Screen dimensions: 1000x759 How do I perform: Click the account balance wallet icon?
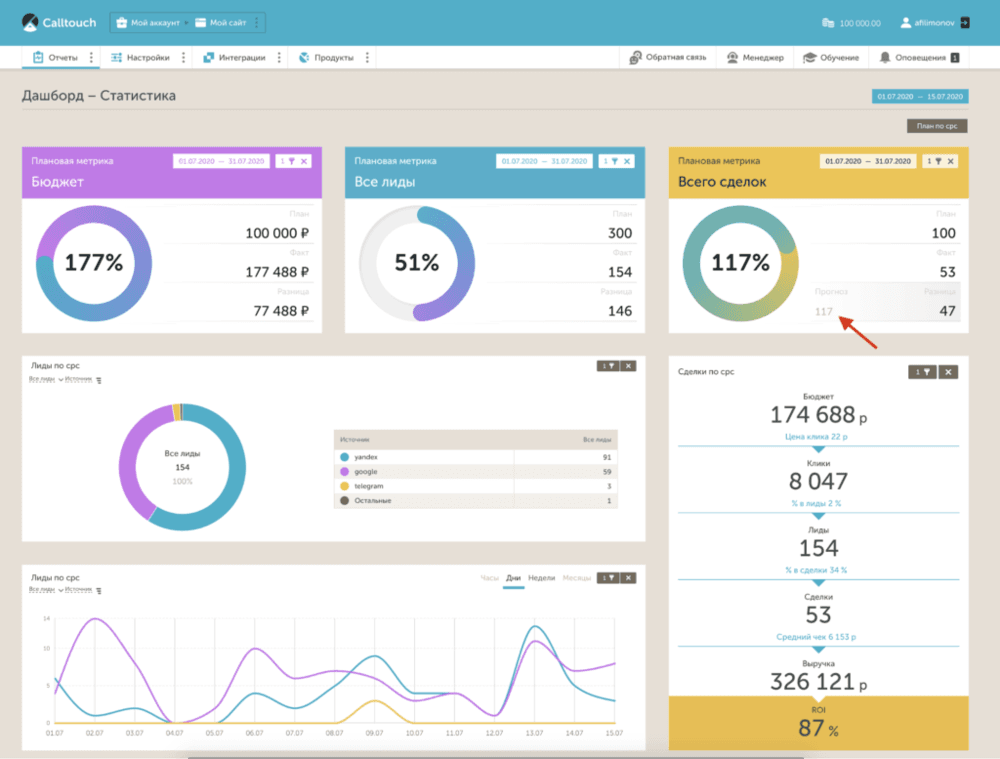(x=828, y=23)
